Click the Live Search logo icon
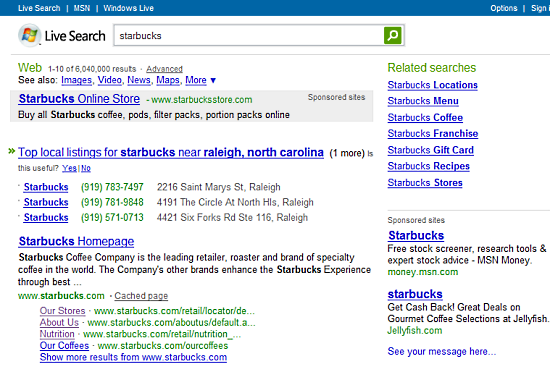550x372 pixels. point(29,35)
